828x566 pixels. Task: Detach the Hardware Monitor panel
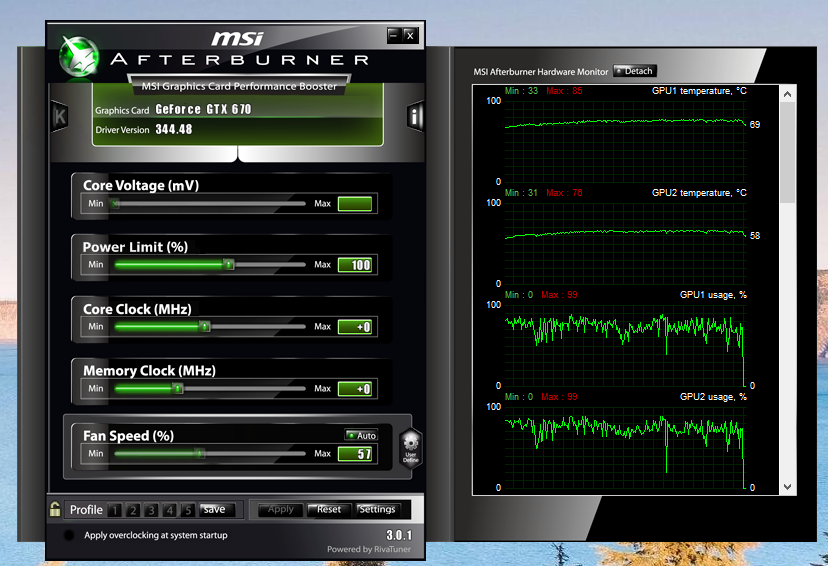[x=635, y=71]
